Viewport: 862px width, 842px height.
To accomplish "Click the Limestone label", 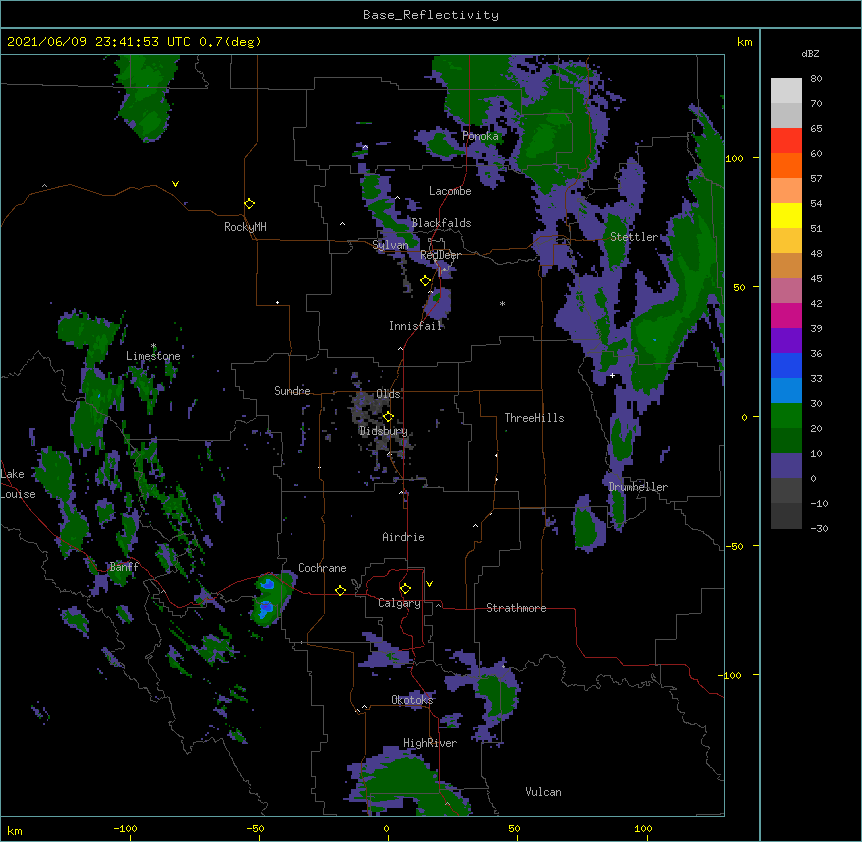I will coord(153,356).
